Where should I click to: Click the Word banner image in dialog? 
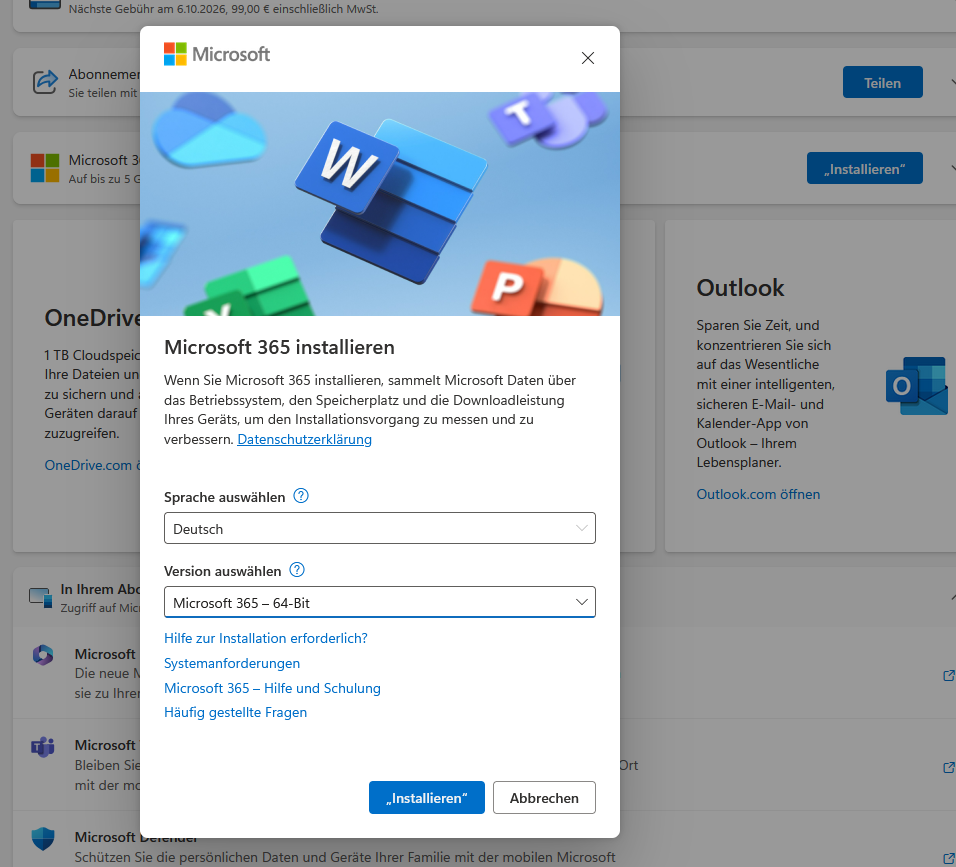click(x=379, y=204)
